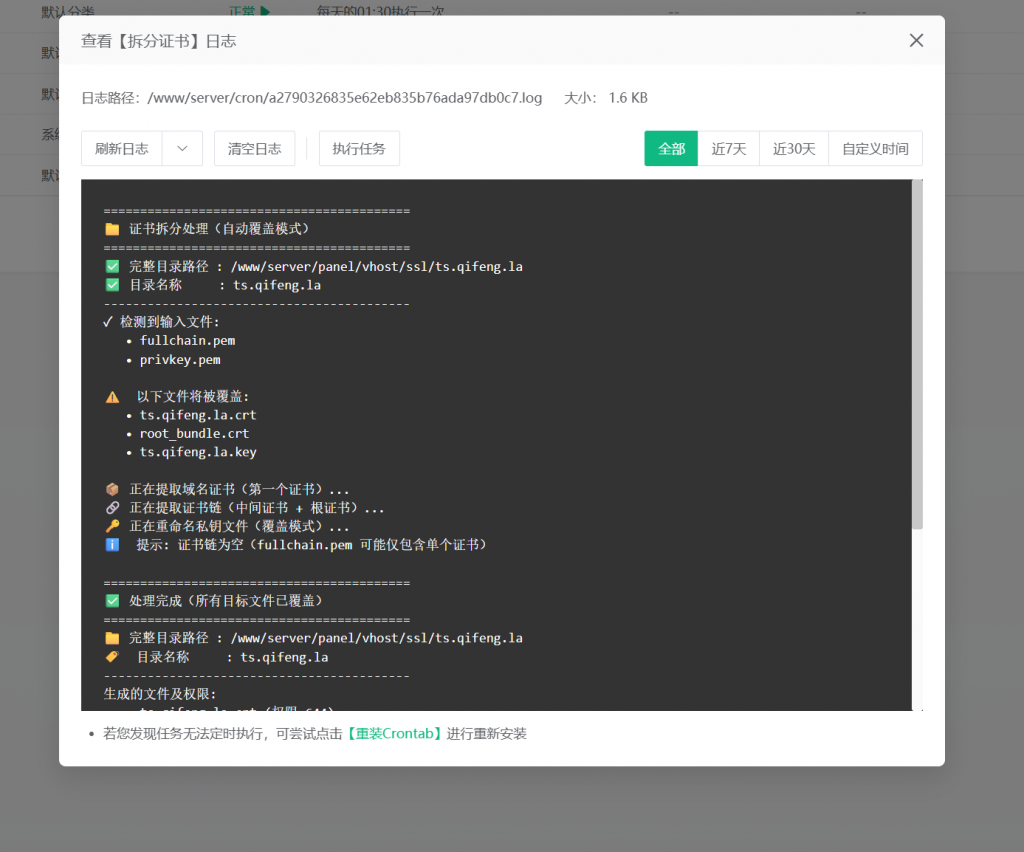Click the folder icon beside second 完整目录路径
Screen dimensions: 1024x852
click(x=112, y=638)
